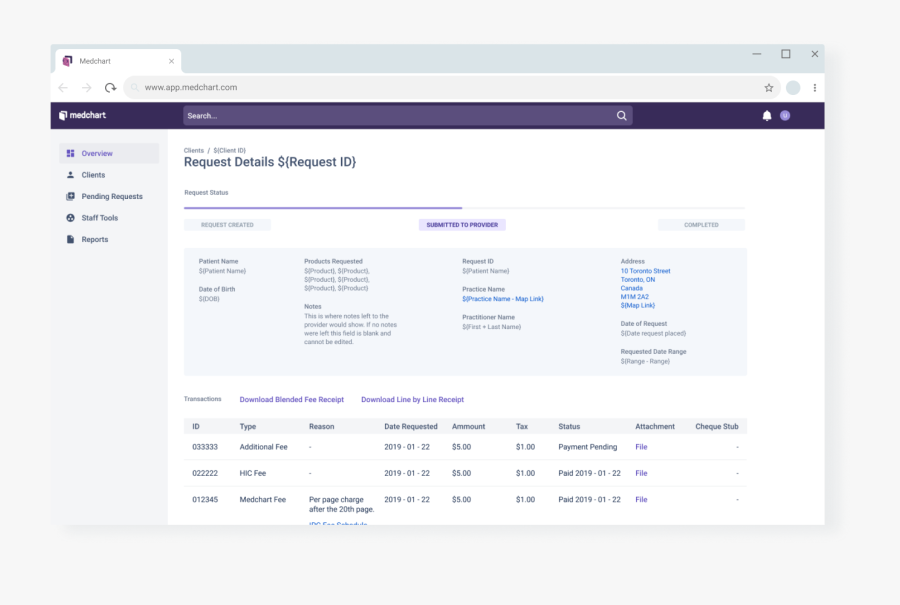Select Clients in the sidebar
The height and width of the screenshot is (605, 900).
point(93,175)
